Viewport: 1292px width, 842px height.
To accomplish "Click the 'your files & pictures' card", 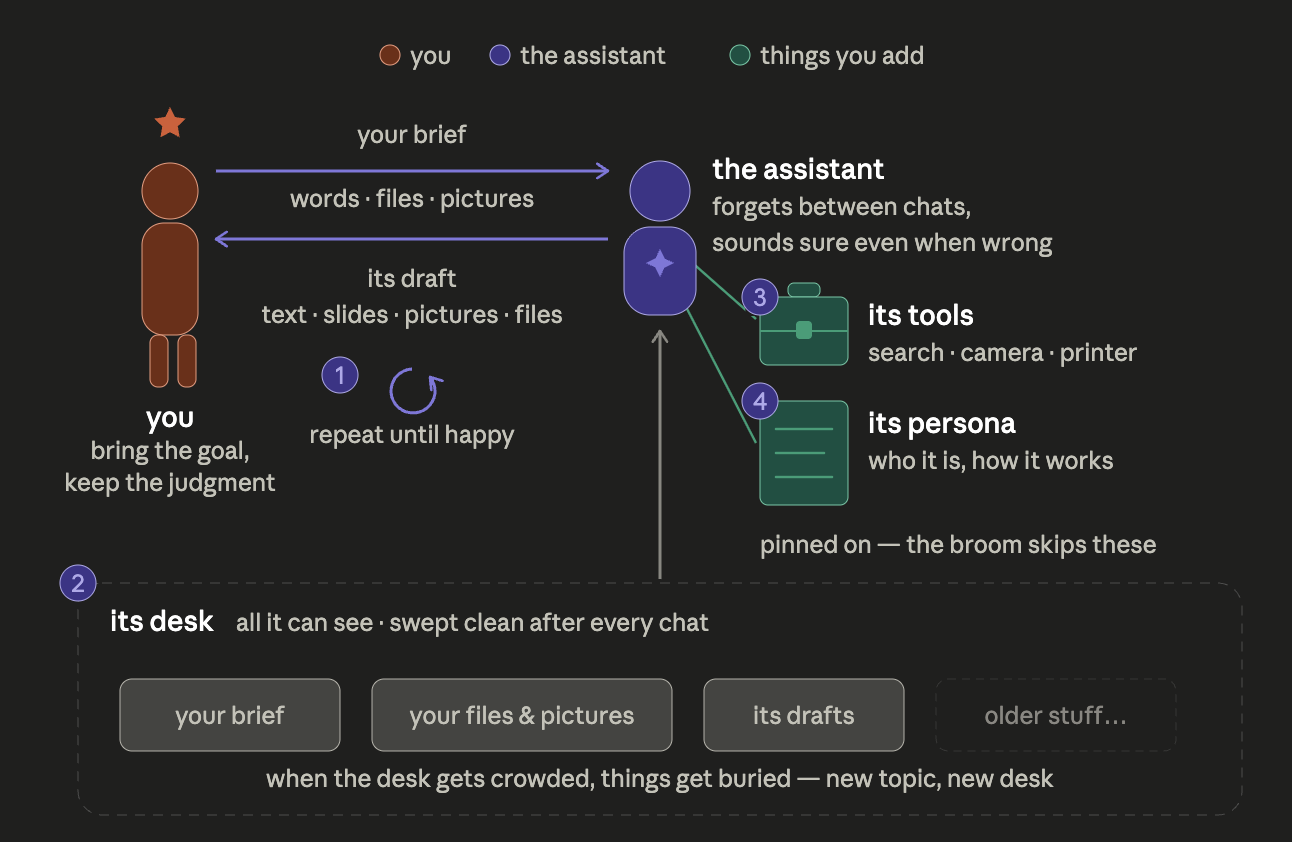I will 522,715.
